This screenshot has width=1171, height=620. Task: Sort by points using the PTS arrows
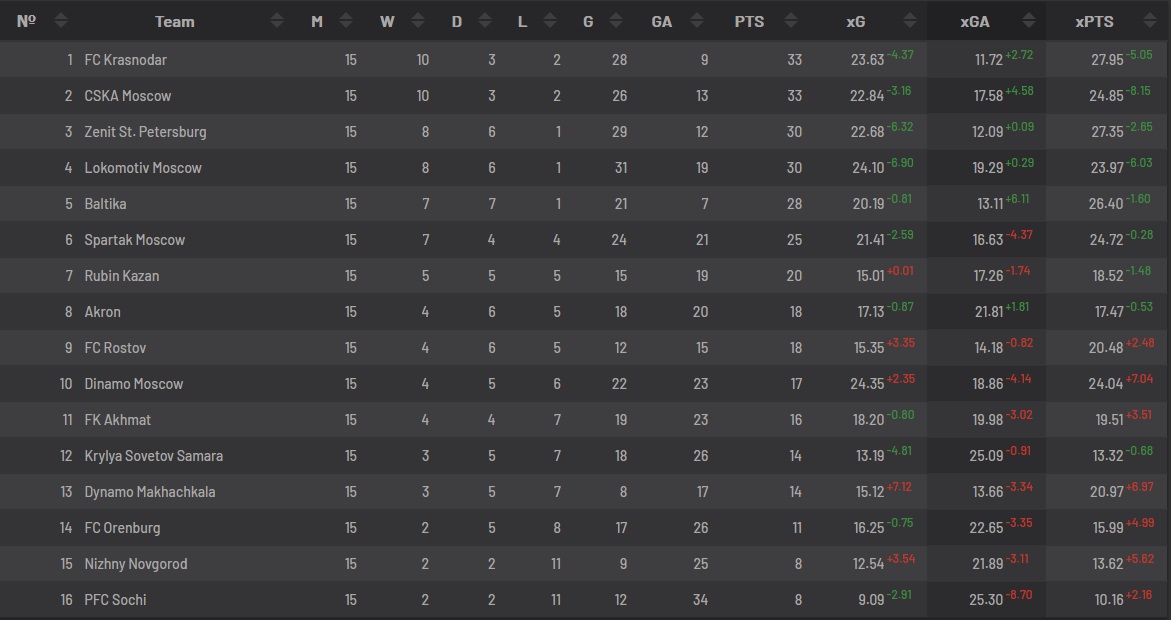coord(791,21)
